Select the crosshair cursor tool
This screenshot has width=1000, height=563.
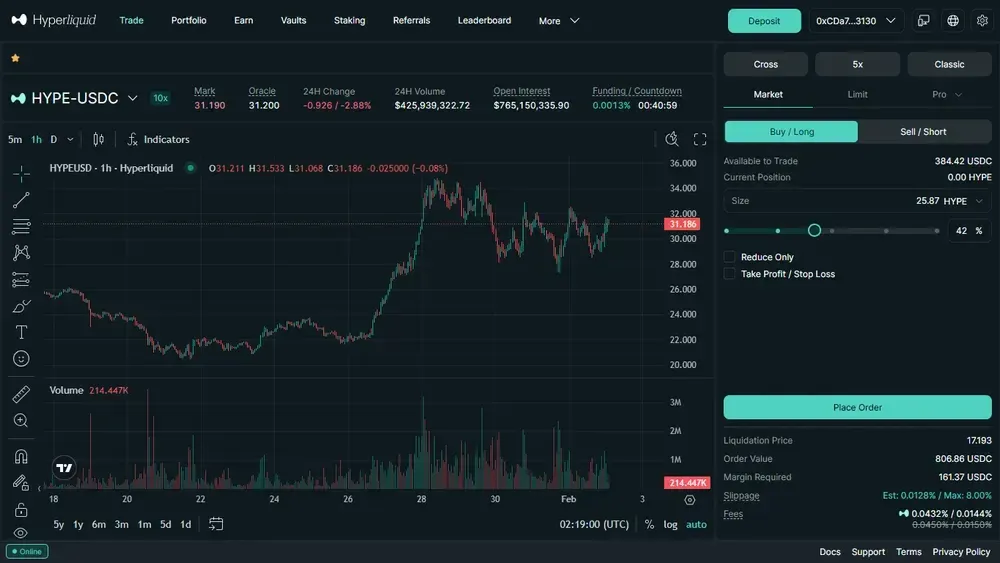pyautogui.click(x=21, y=173)
